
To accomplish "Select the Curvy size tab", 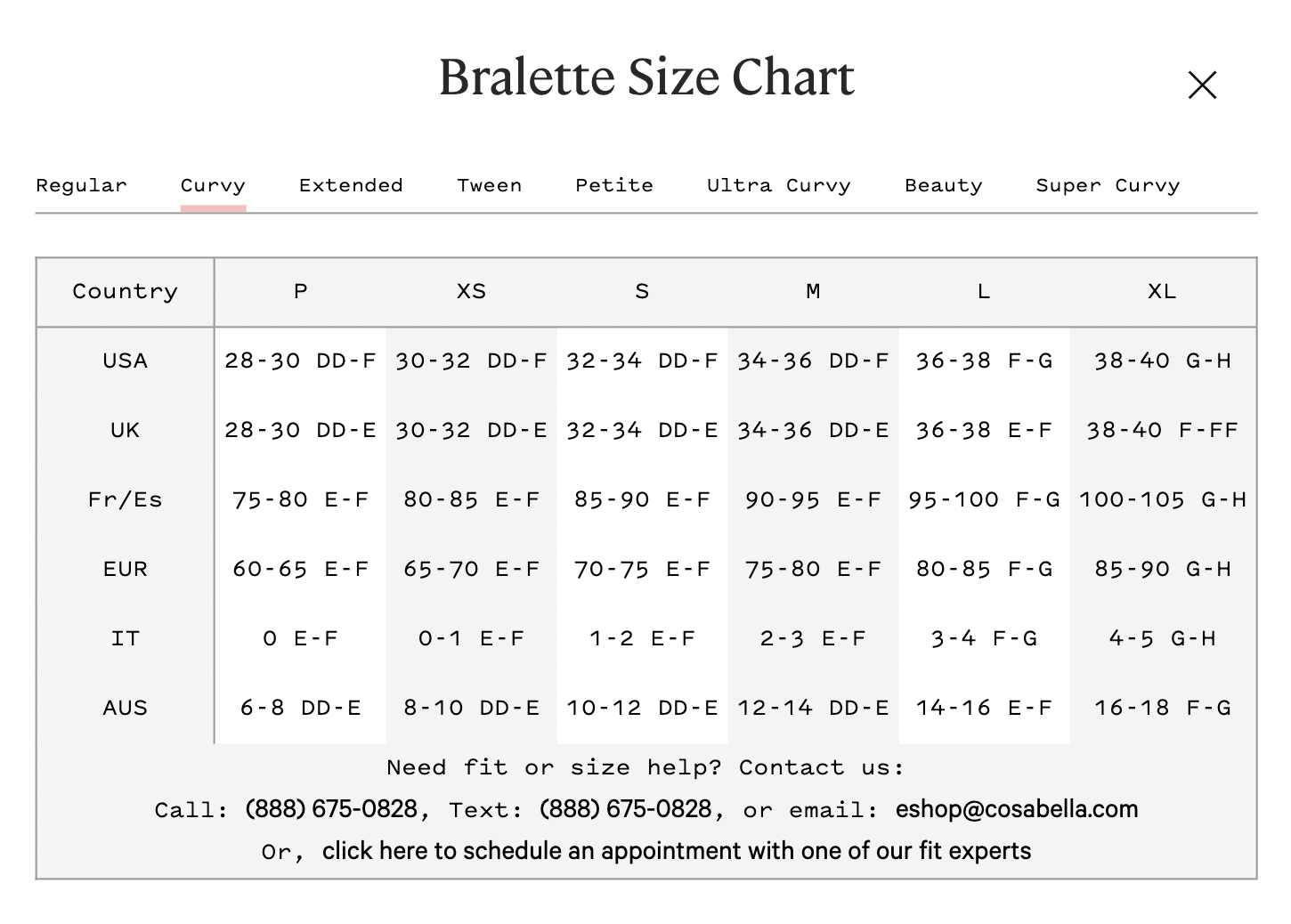I will tap(213, 185).
